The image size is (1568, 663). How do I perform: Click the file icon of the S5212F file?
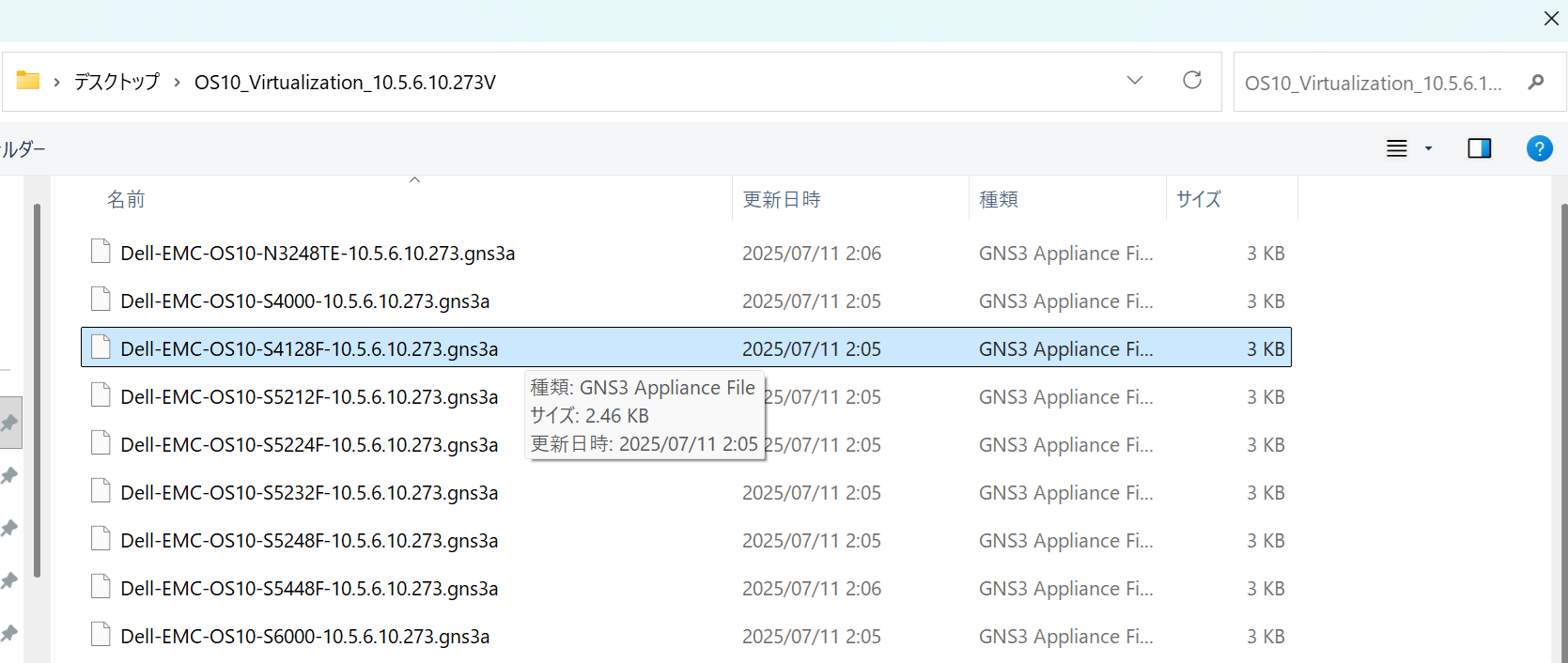101,394
